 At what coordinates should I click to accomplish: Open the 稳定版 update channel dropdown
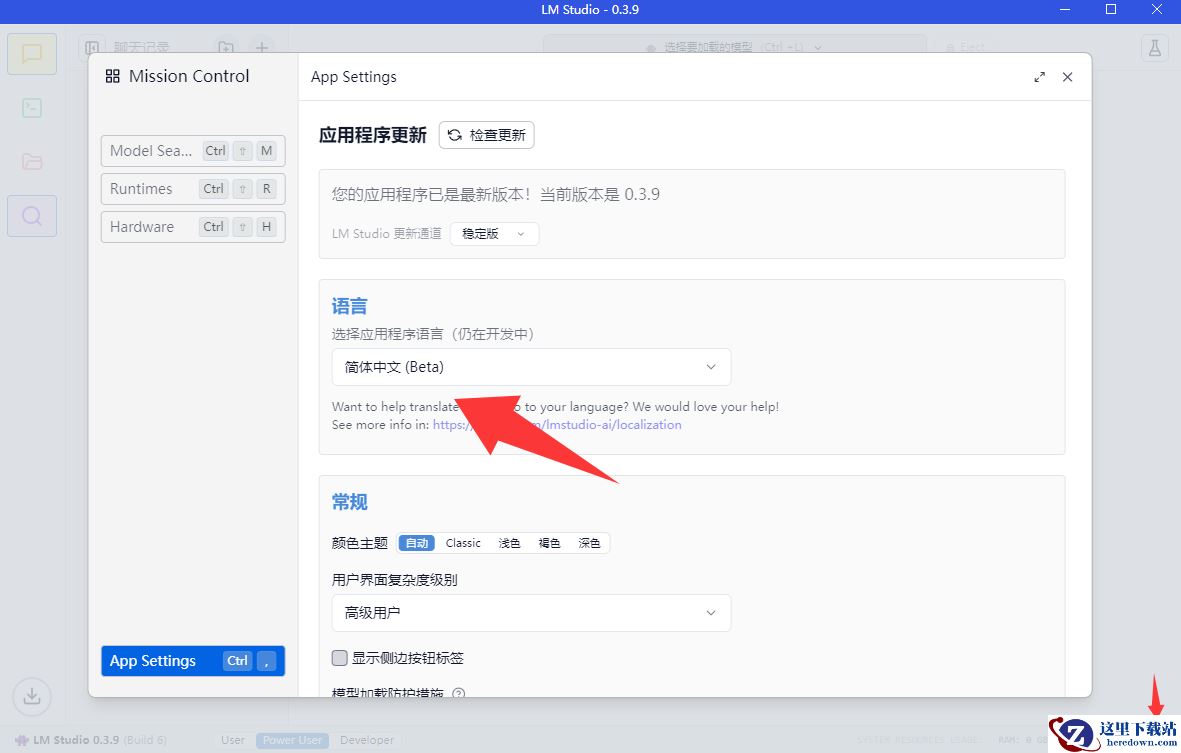pyautogui.click(x=494, y=234)
